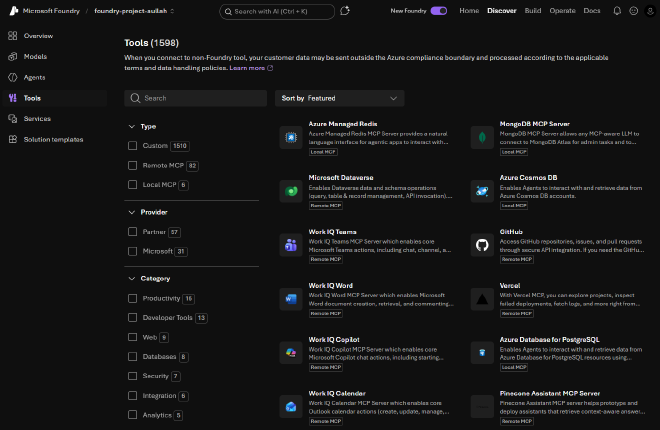Check the Analytics category filter
Viewport: 660px width, 430px height.
133,415
